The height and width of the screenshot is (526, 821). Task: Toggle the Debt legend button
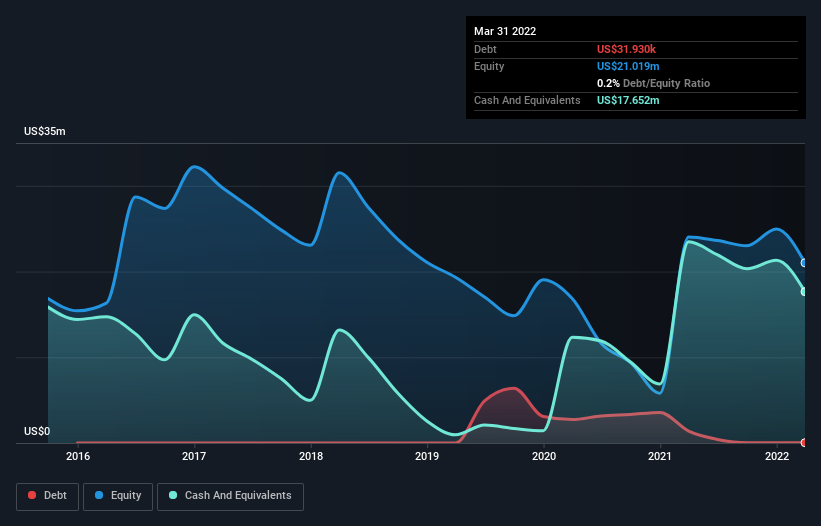(48, 496)
